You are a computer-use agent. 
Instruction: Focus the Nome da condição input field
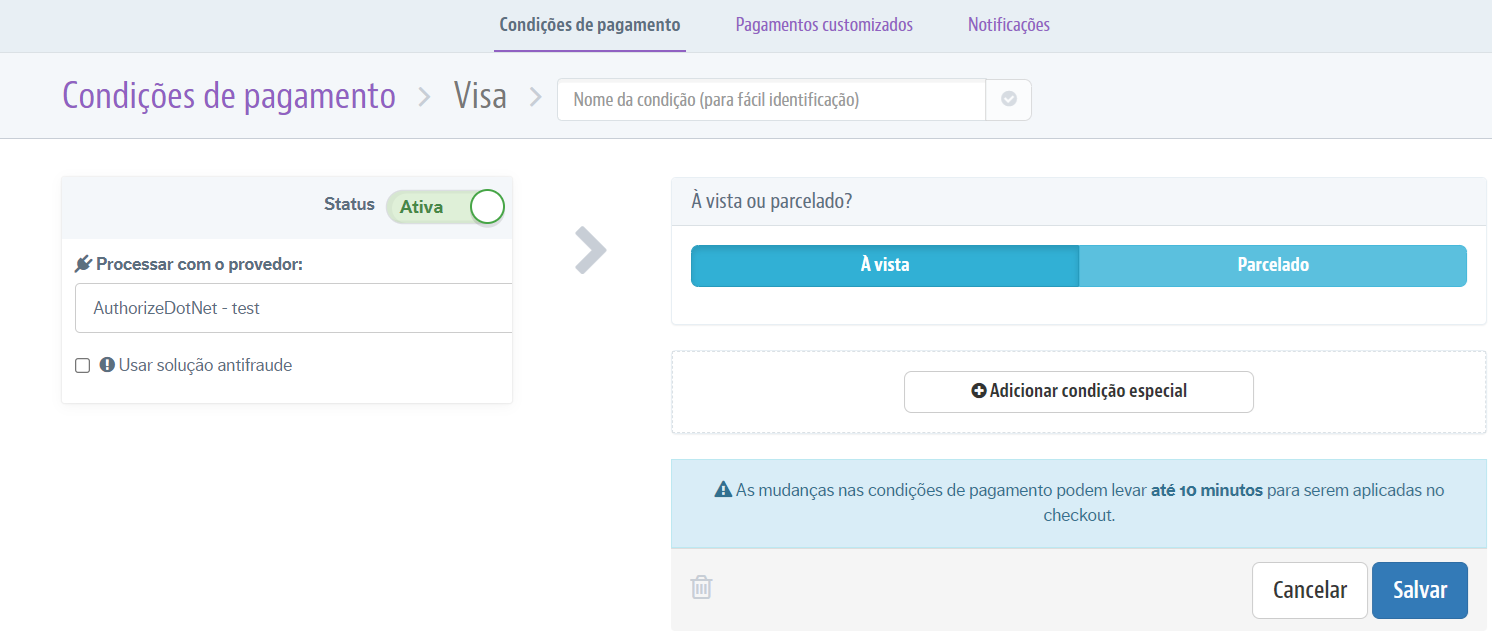[x=771, y=100]
